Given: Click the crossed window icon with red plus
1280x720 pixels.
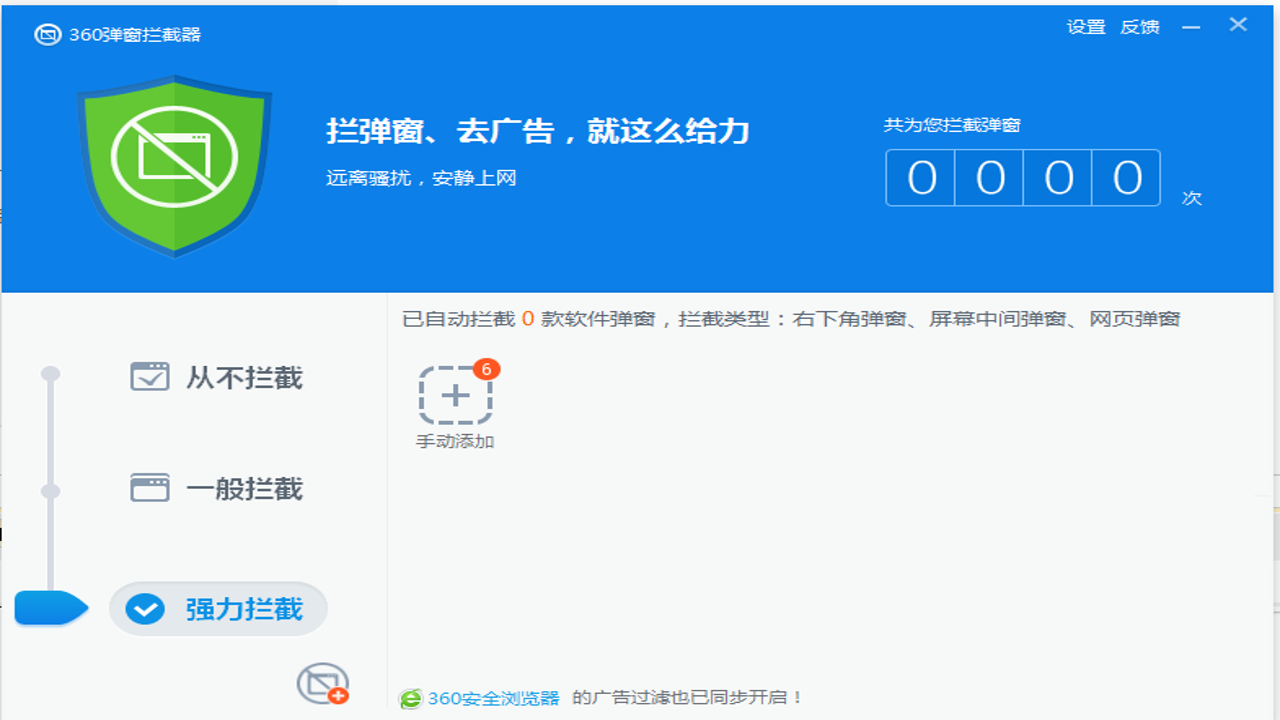Looking at the screenshot, I should pyautogui.click(x=323, y=684).
